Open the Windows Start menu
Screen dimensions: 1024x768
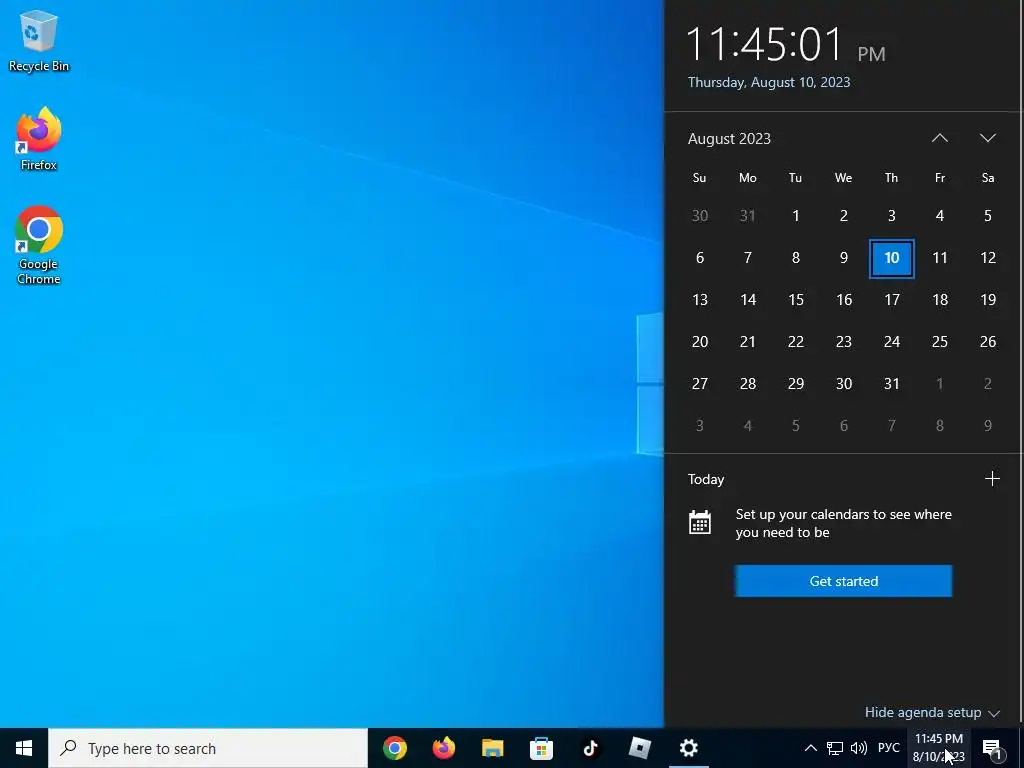tap(24, 748)
